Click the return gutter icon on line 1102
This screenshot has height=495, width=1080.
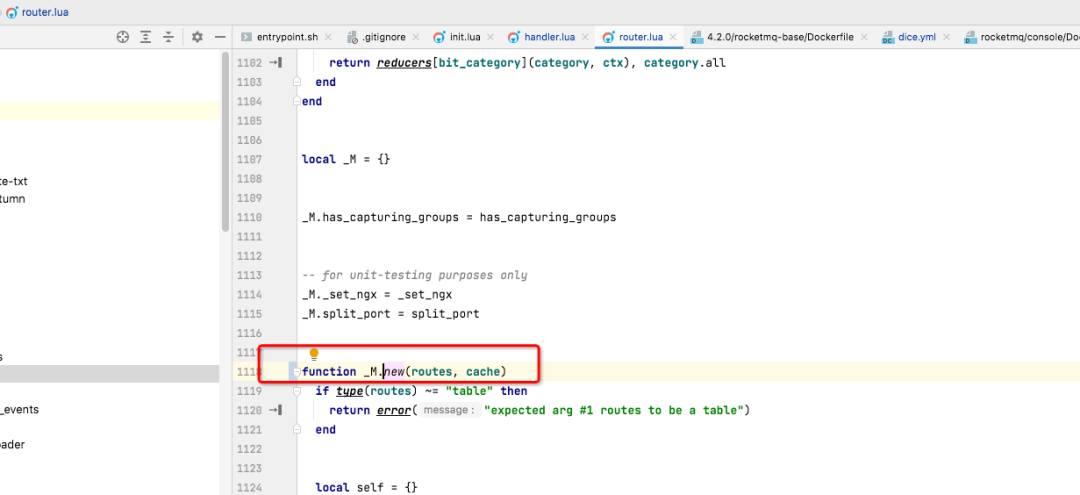click(276, 63)
